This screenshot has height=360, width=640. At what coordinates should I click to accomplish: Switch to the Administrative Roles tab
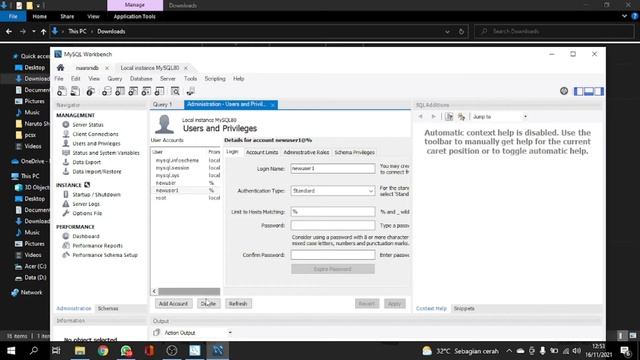pyautogui.click(x=306, y=152)
